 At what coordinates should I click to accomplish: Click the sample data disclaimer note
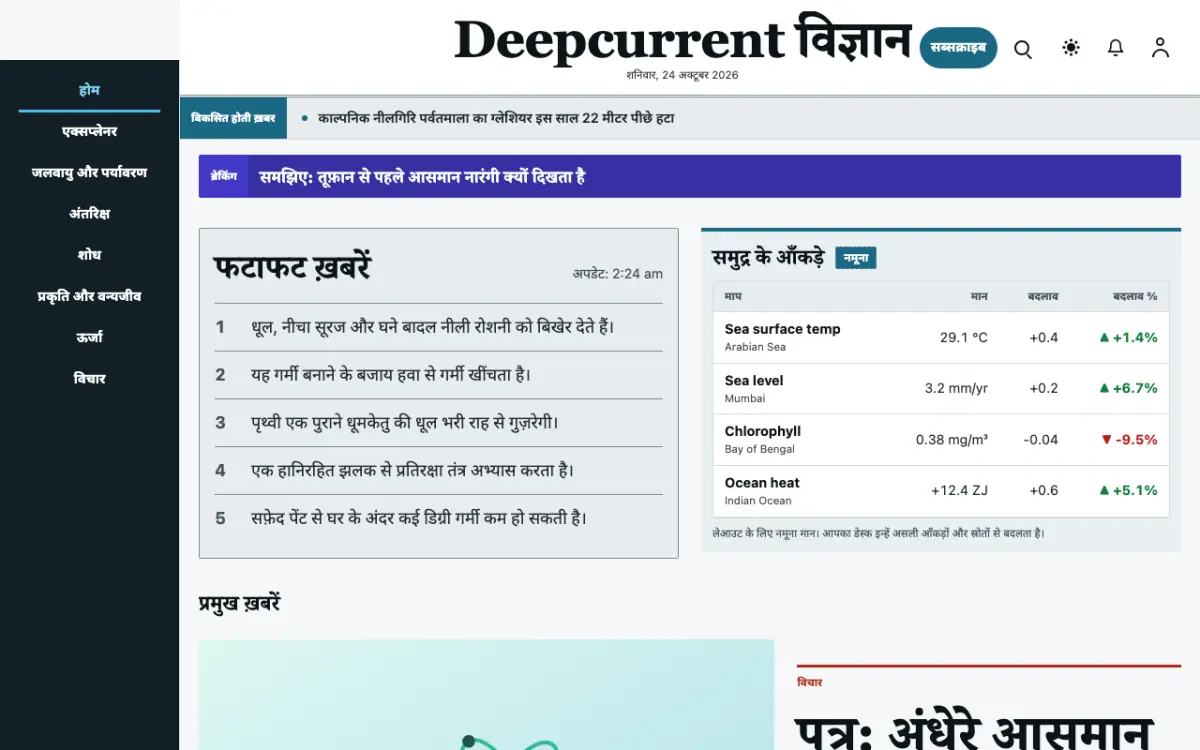click(x=878, y=534)
